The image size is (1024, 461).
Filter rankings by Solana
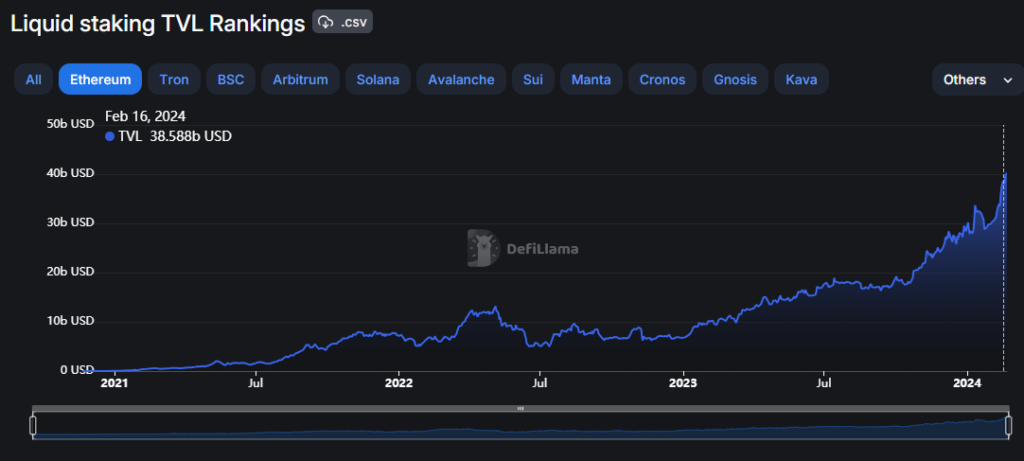[378, 79]
